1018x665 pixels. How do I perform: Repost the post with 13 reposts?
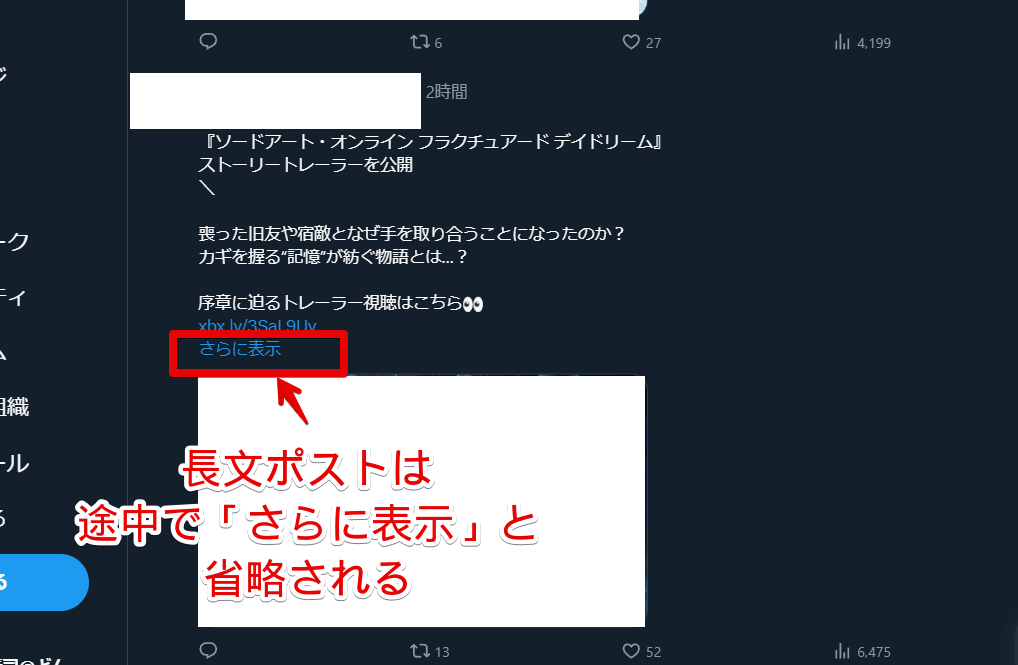coord(430,651)
